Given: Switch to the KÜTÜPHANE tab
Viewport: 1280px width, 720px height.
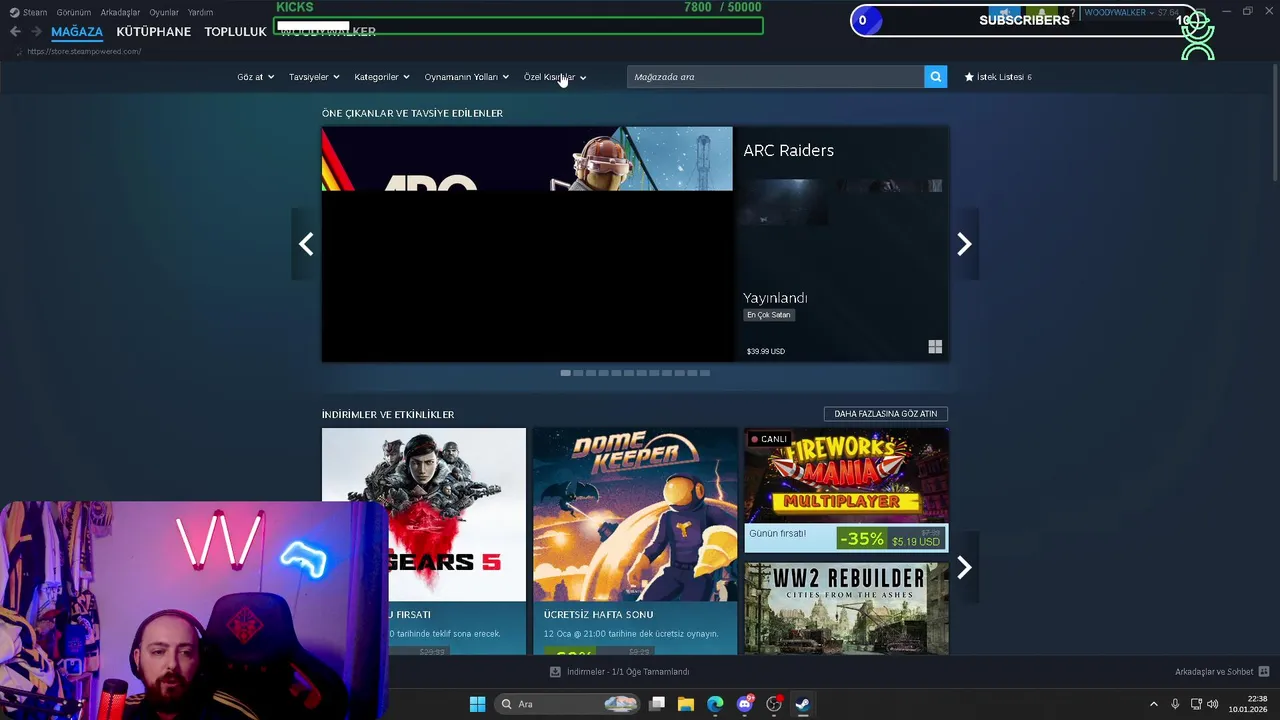Looking at the screenshot, I should pos(153,31).
